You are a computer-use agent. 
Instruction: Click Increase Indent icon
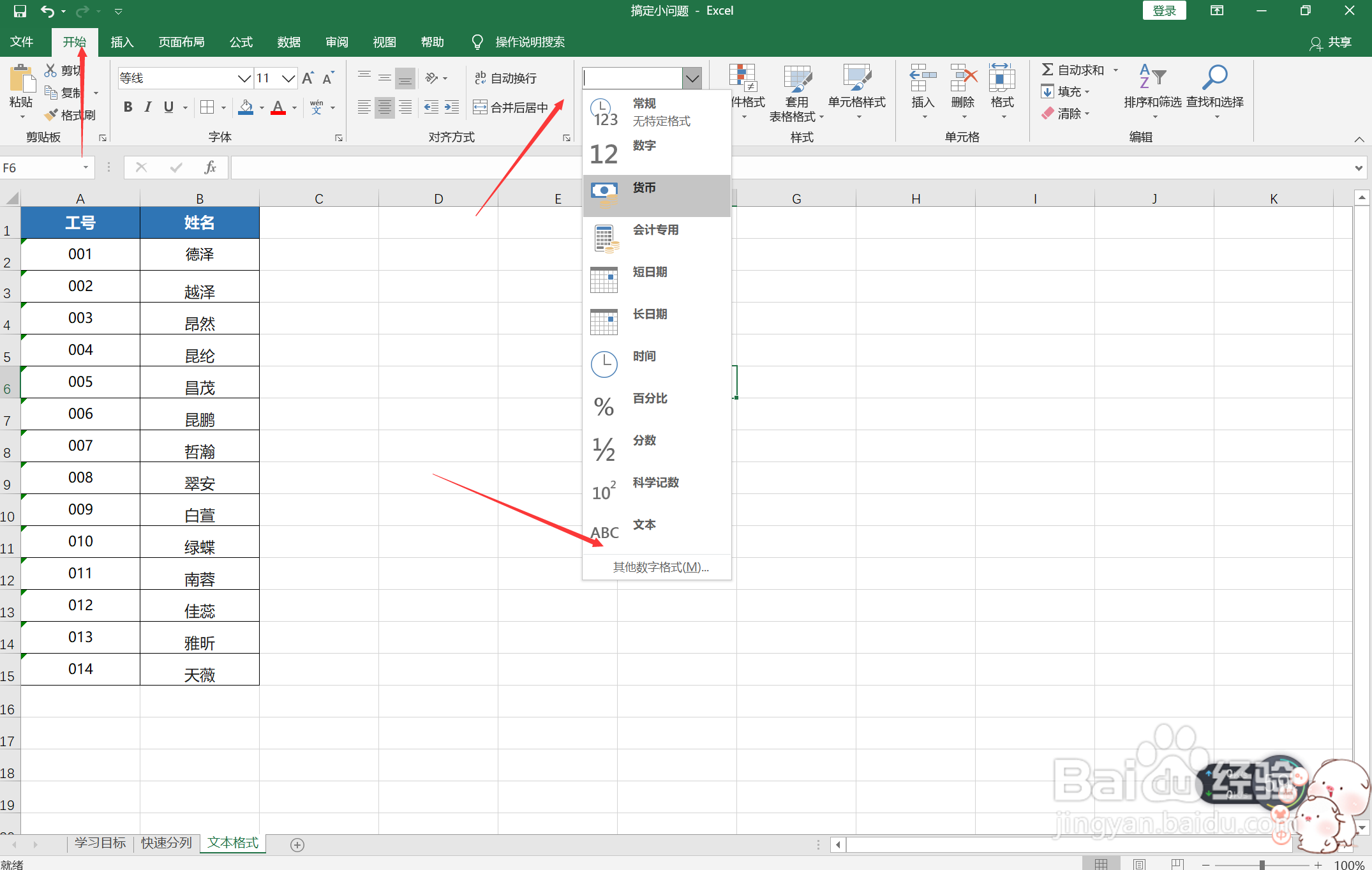(452, 107)
